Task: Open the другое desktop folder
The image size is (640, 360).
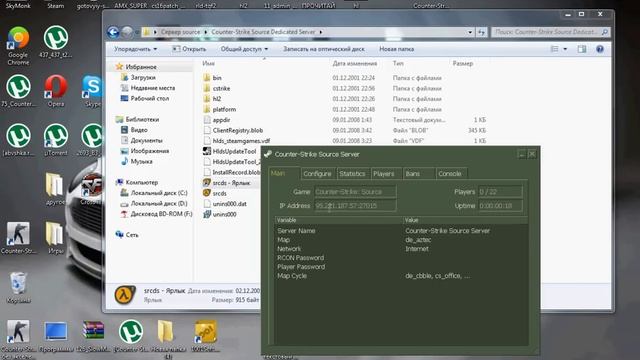Action: [55, 189]
